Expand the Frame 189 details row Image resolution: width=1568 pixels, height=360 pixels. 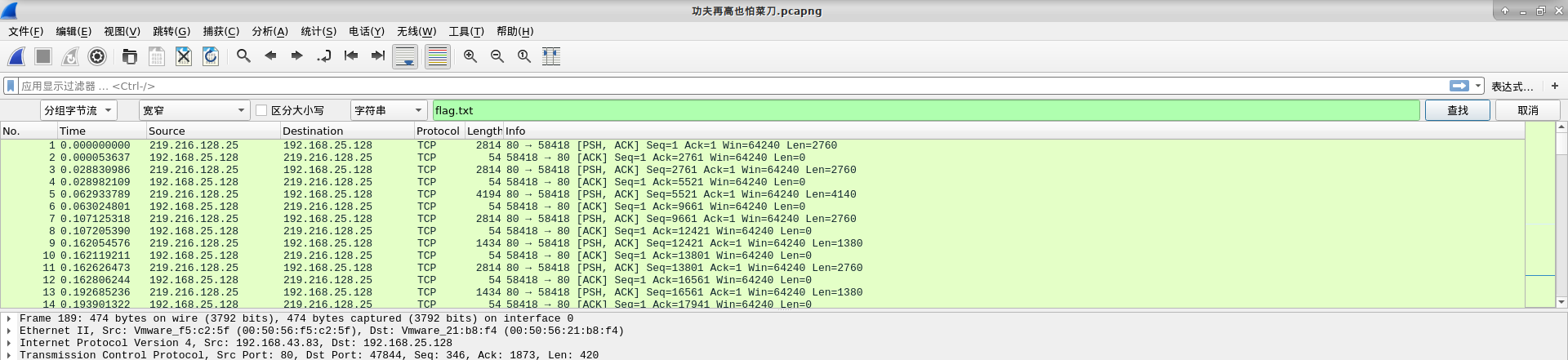click(9, 318)
